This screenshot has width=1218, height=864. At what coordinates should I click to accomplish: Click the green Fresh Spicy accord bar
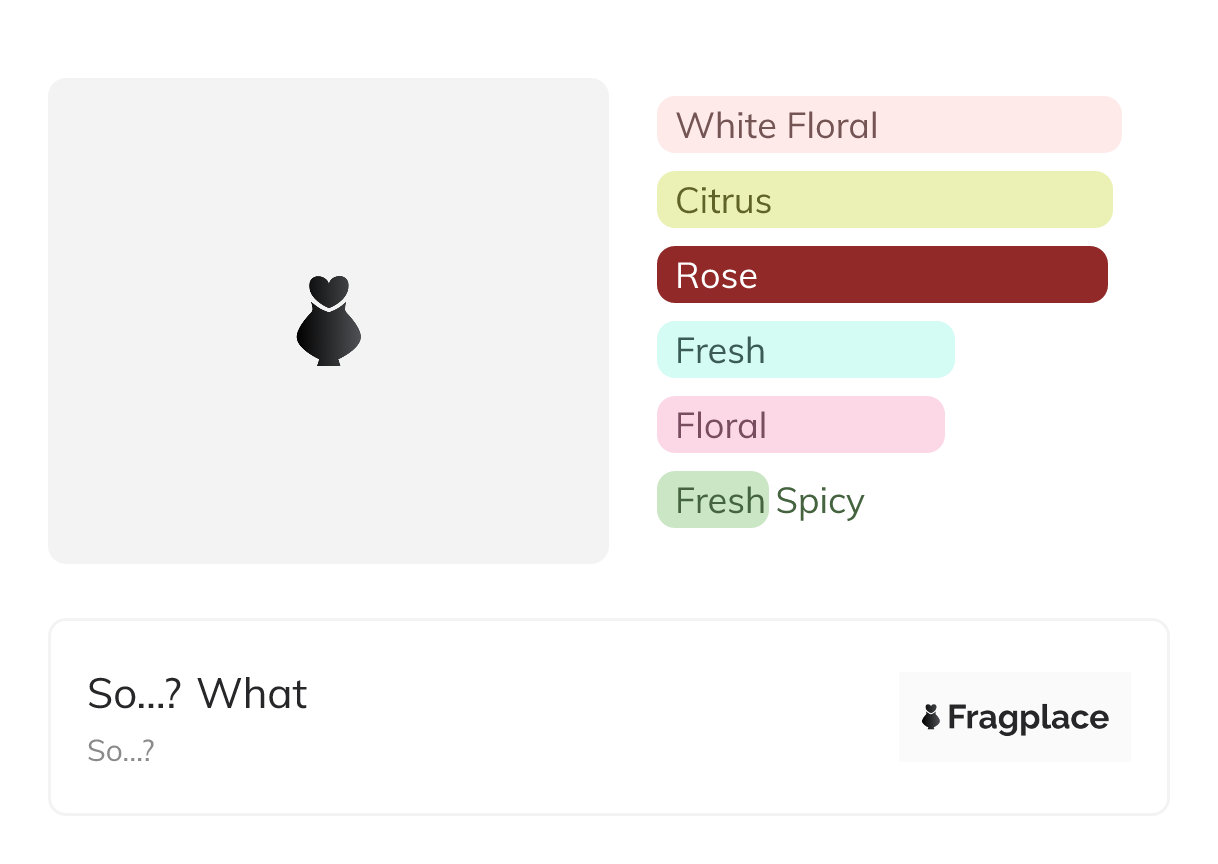tap(712, 500)
